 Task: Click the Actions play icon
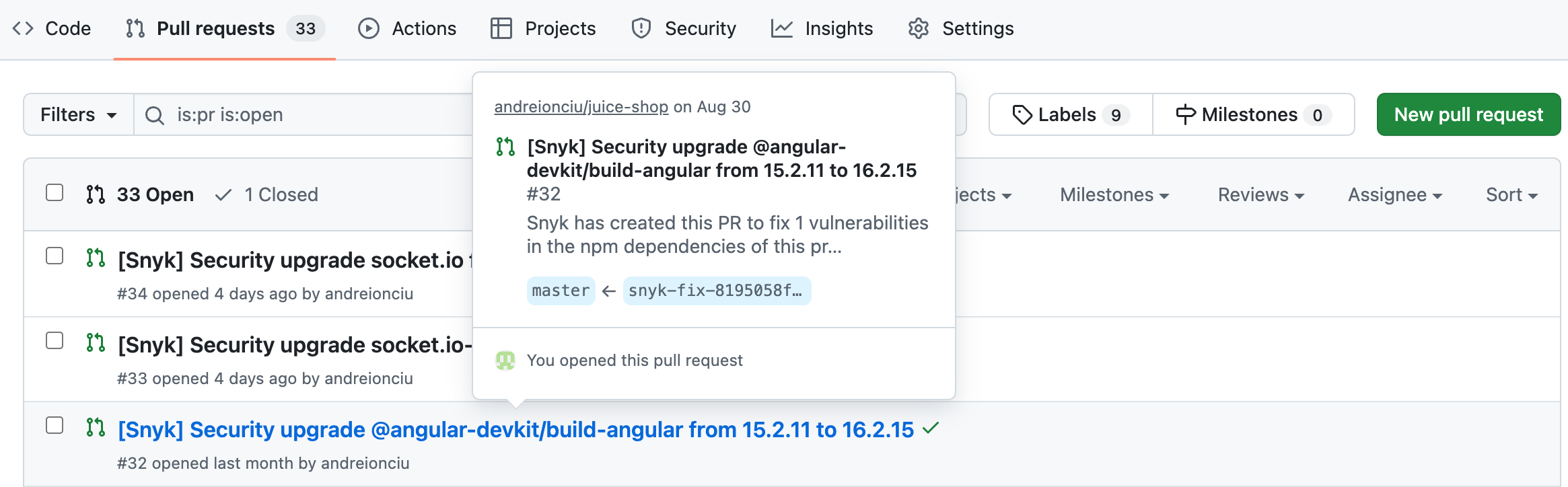368,28
